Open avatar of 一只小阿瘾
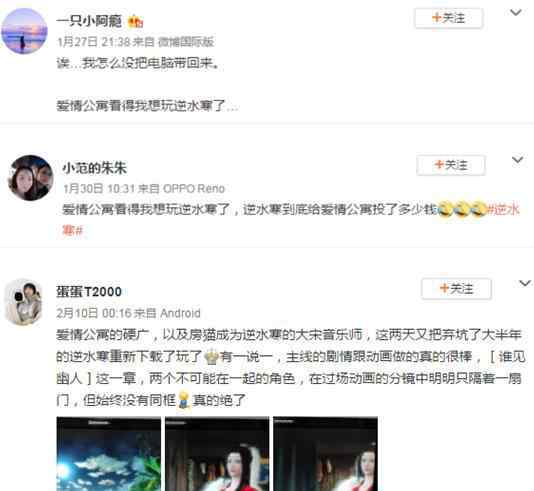Screen dimensions: 534x491 [25, 31]
